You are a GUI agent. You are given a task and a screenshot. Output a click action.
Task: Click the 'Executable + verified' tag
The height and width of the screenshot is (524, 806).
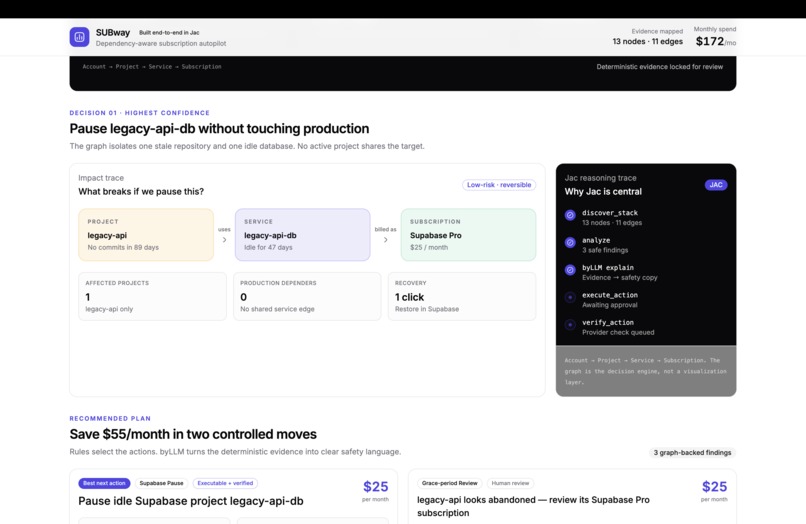[225, 483]
